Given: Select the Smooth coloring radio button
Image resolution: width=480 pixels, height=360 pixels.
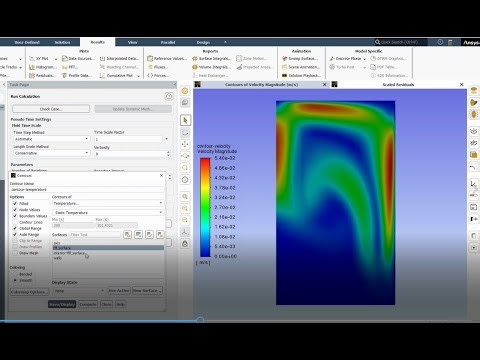Looking at the screenshot, I should (x=15, y=280).
